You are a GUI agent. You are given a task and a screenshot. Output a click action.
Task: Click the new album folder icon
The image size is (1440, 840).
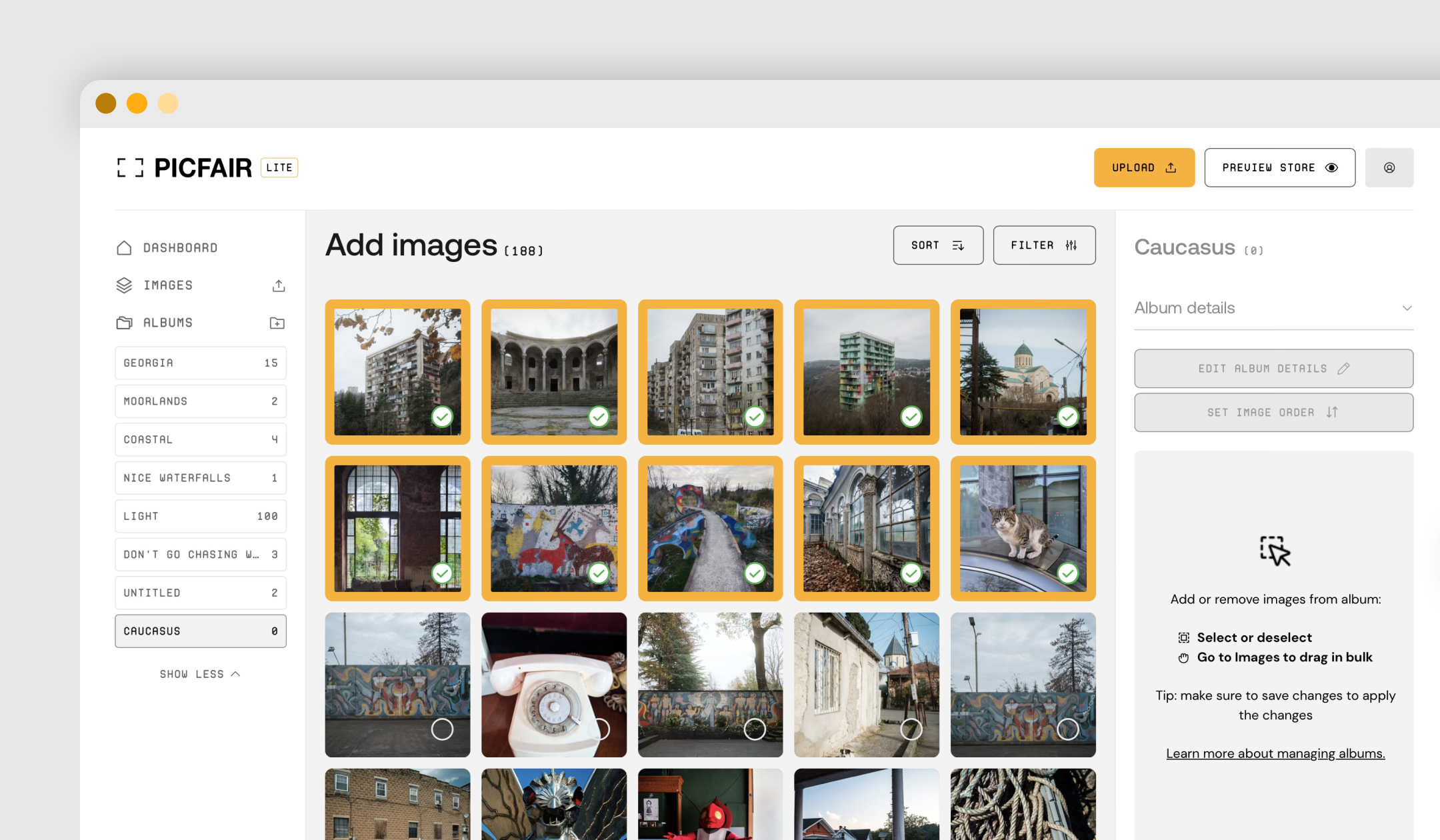point(277,323)
